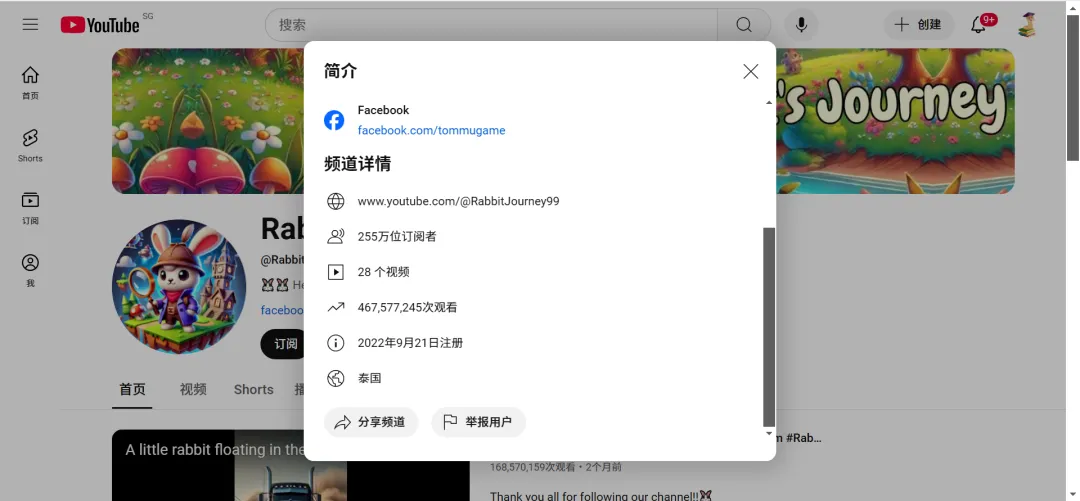The image size is (1080, 501).
Task: Click the dialog scrollbar down arrow
Action: (769, 433)
